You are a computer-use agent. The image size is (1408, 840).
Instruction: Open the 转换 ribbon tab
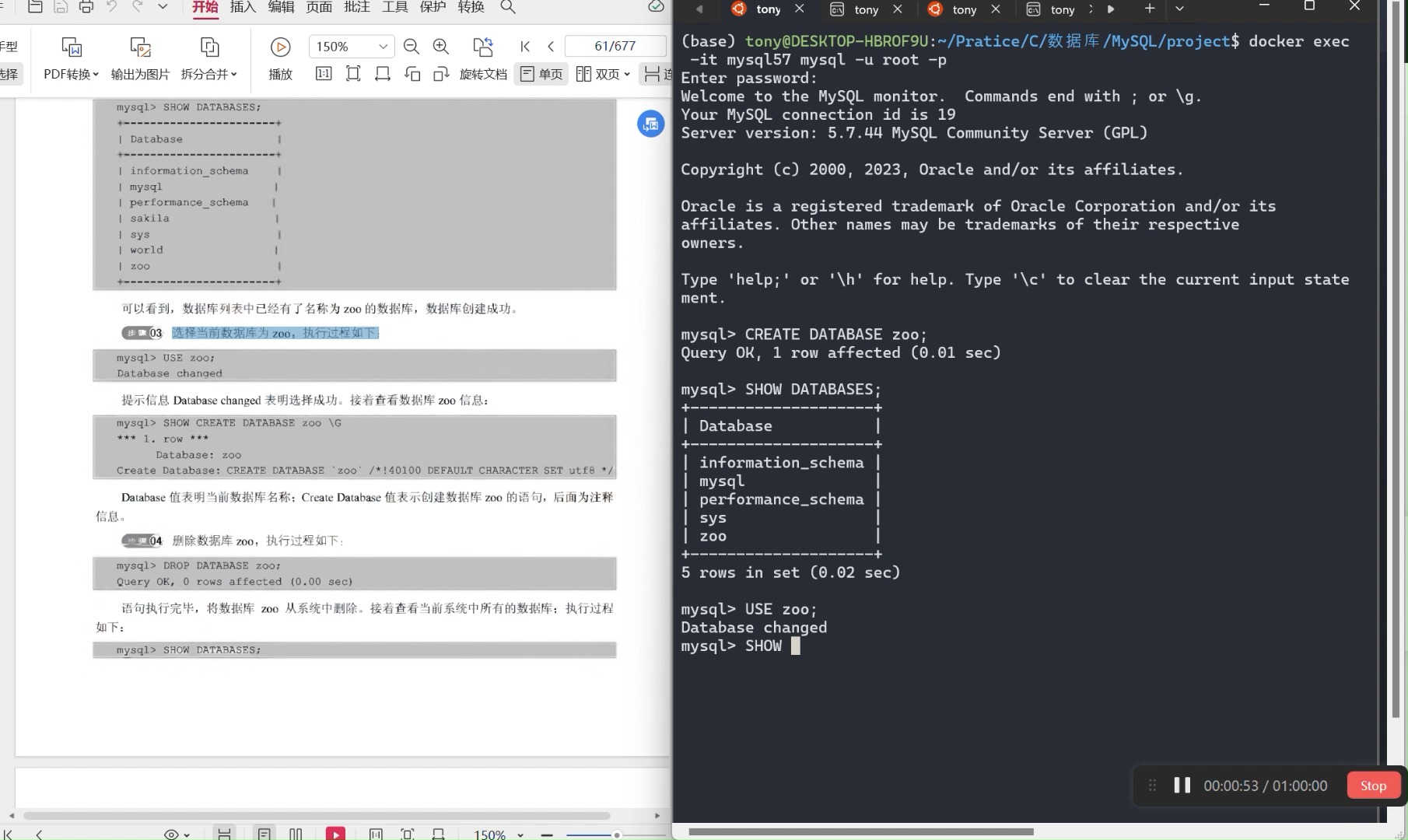[x=471, y=7]
